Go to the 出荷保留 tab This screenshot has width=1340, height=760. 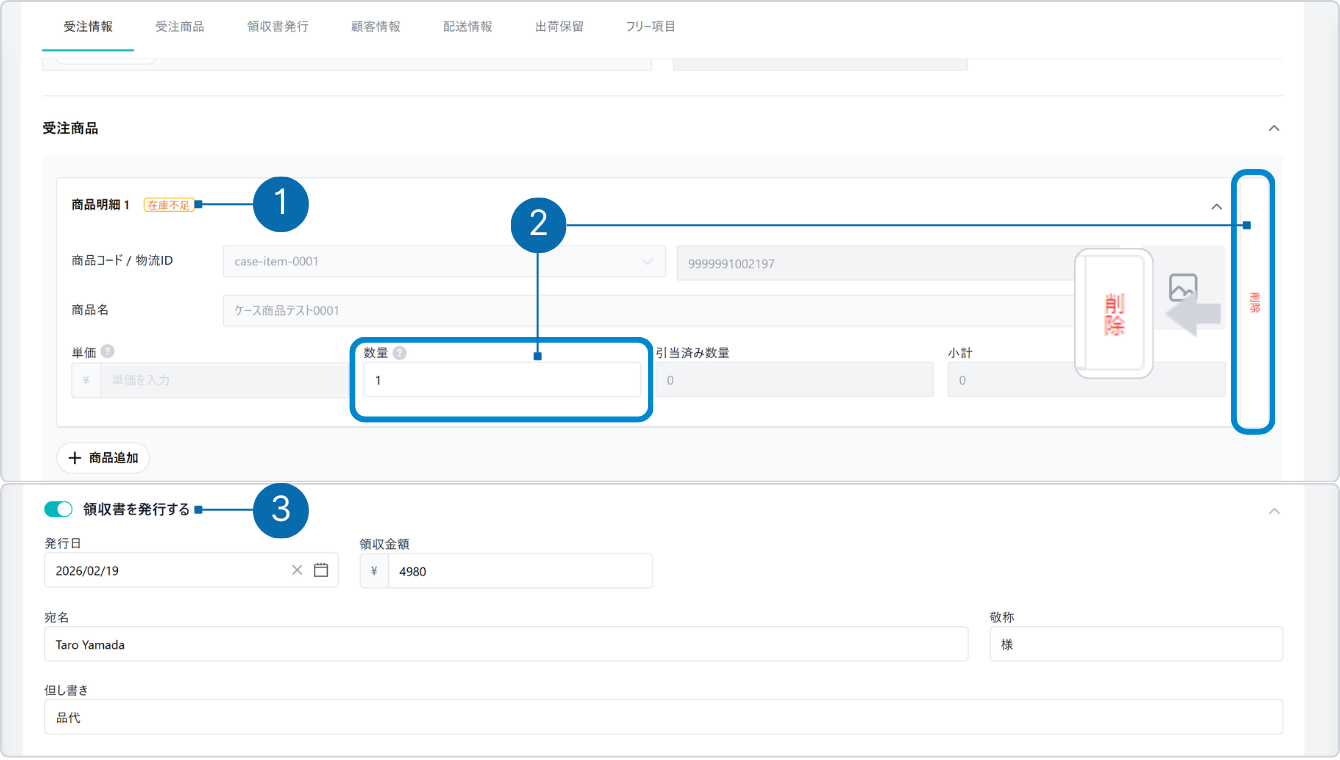(x=559, y=27)
